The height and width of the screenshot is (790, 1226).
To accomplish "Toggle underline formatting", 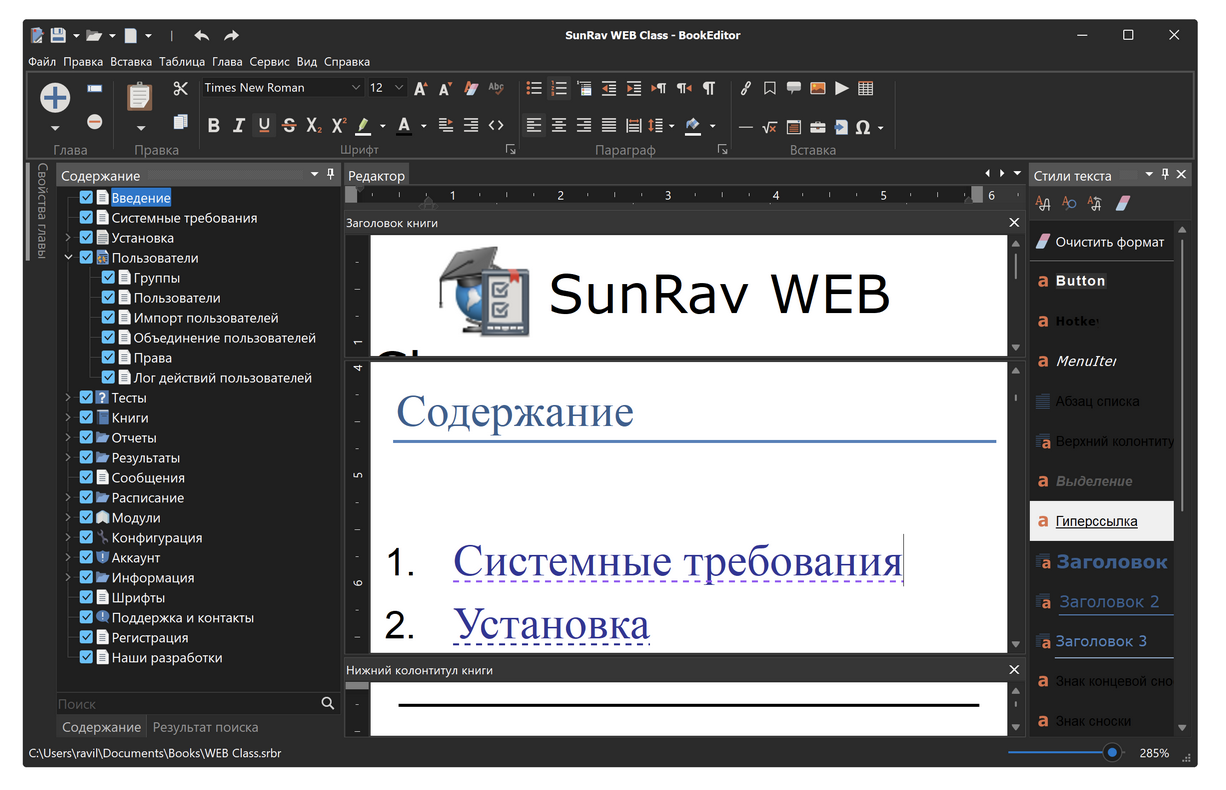I will 264,126.
